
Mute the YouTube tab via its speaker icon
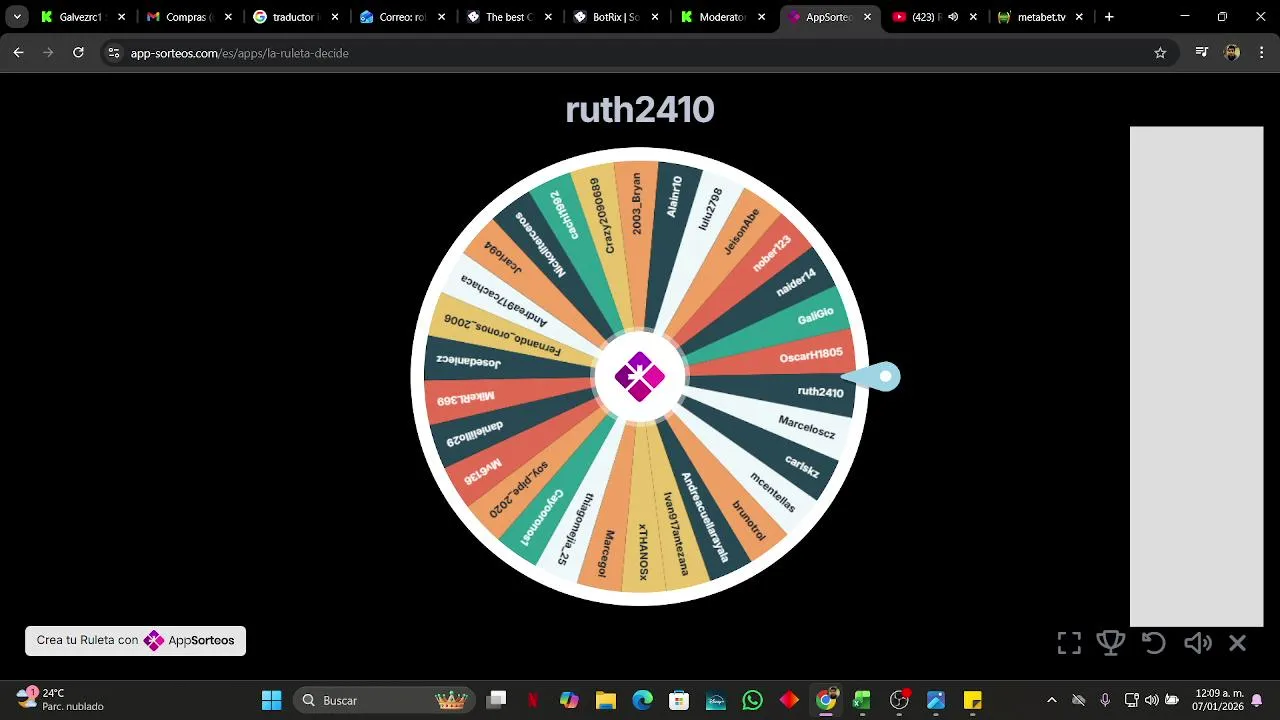953,17
